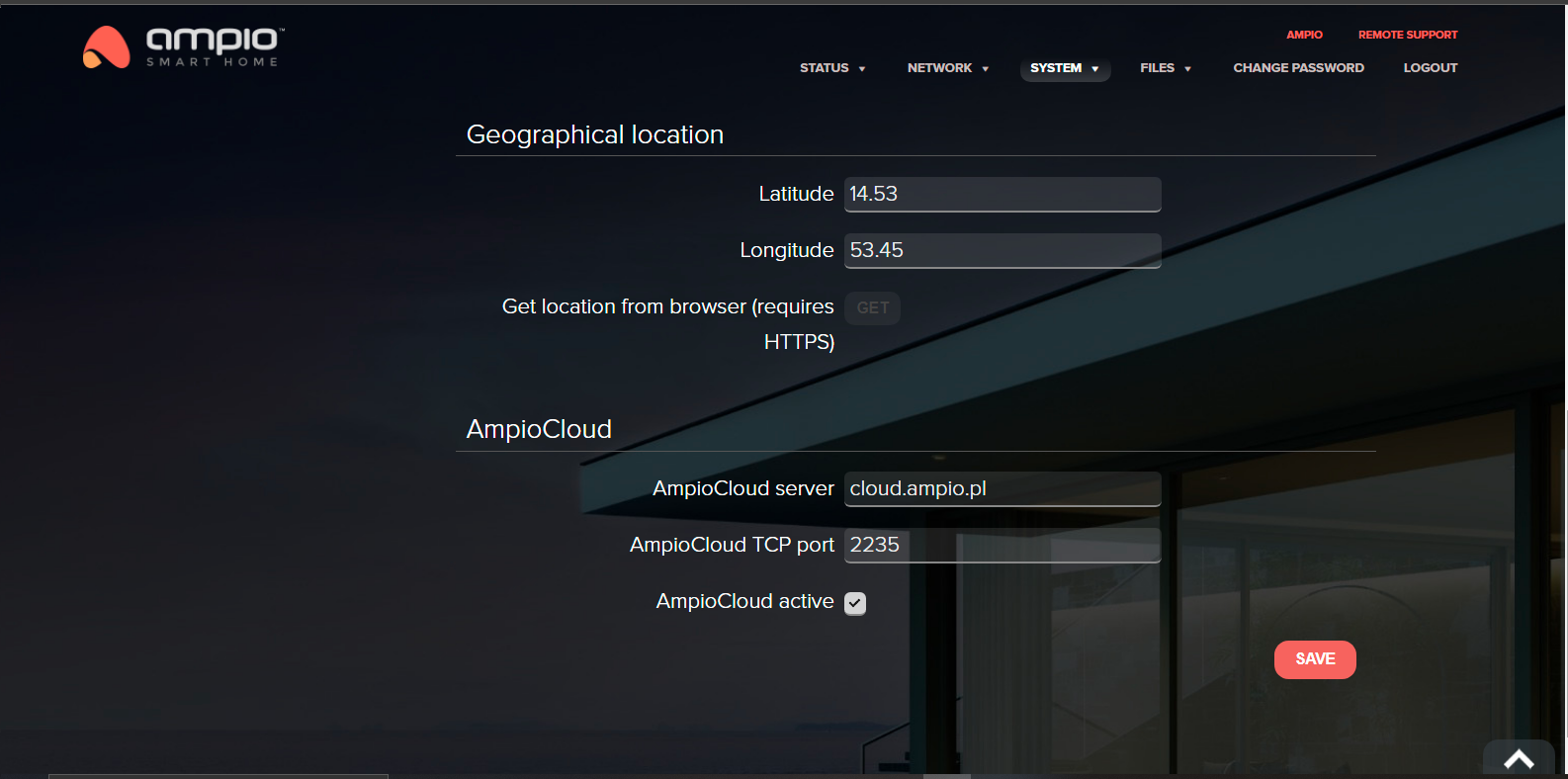Click the GET location button
Viewport: 1568px width, 779px height.
point(872,307)
